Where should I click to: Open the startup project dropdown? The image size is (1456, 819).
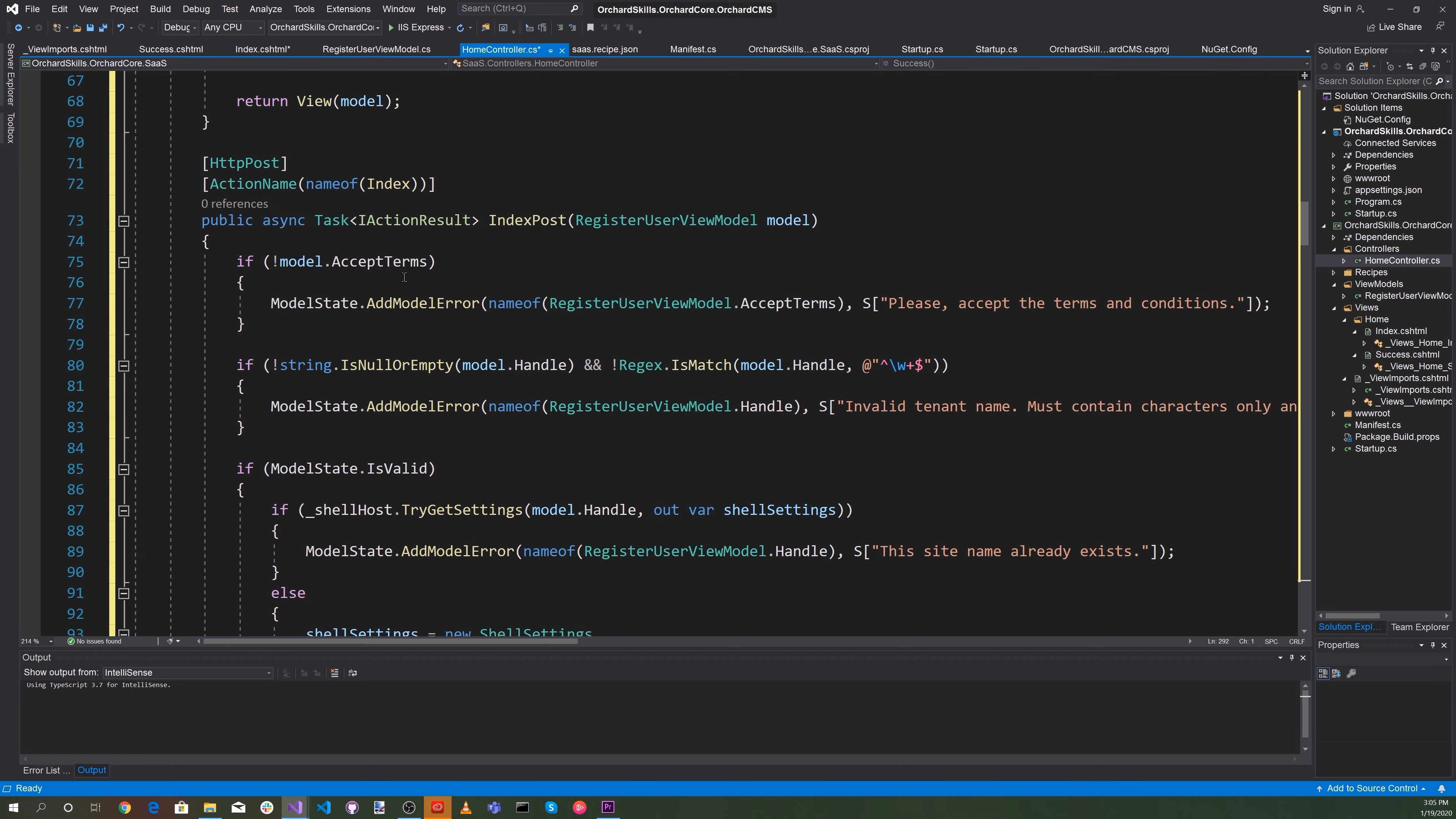(325, 28)
